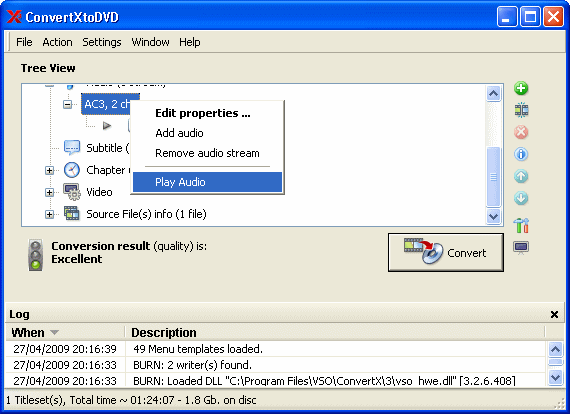The image size is (570, 414).
Task: Sort log by When column
Action: (x=65, y=333)
